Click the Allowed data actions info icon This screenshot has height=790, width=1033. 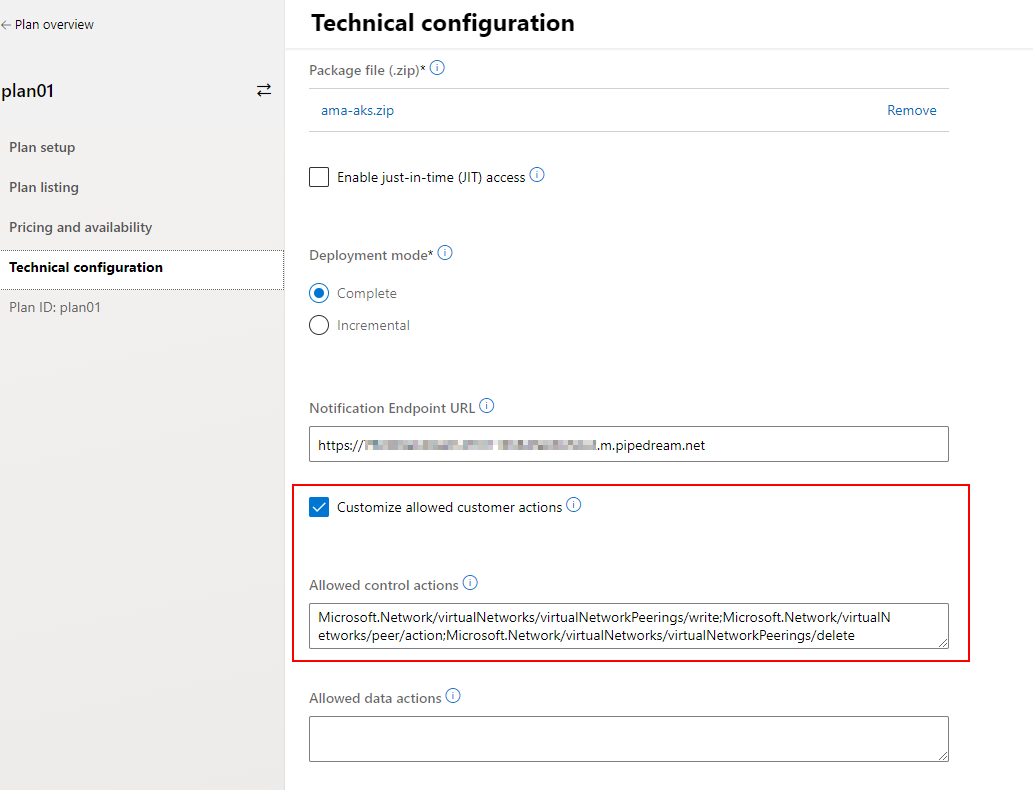[453, 696]
